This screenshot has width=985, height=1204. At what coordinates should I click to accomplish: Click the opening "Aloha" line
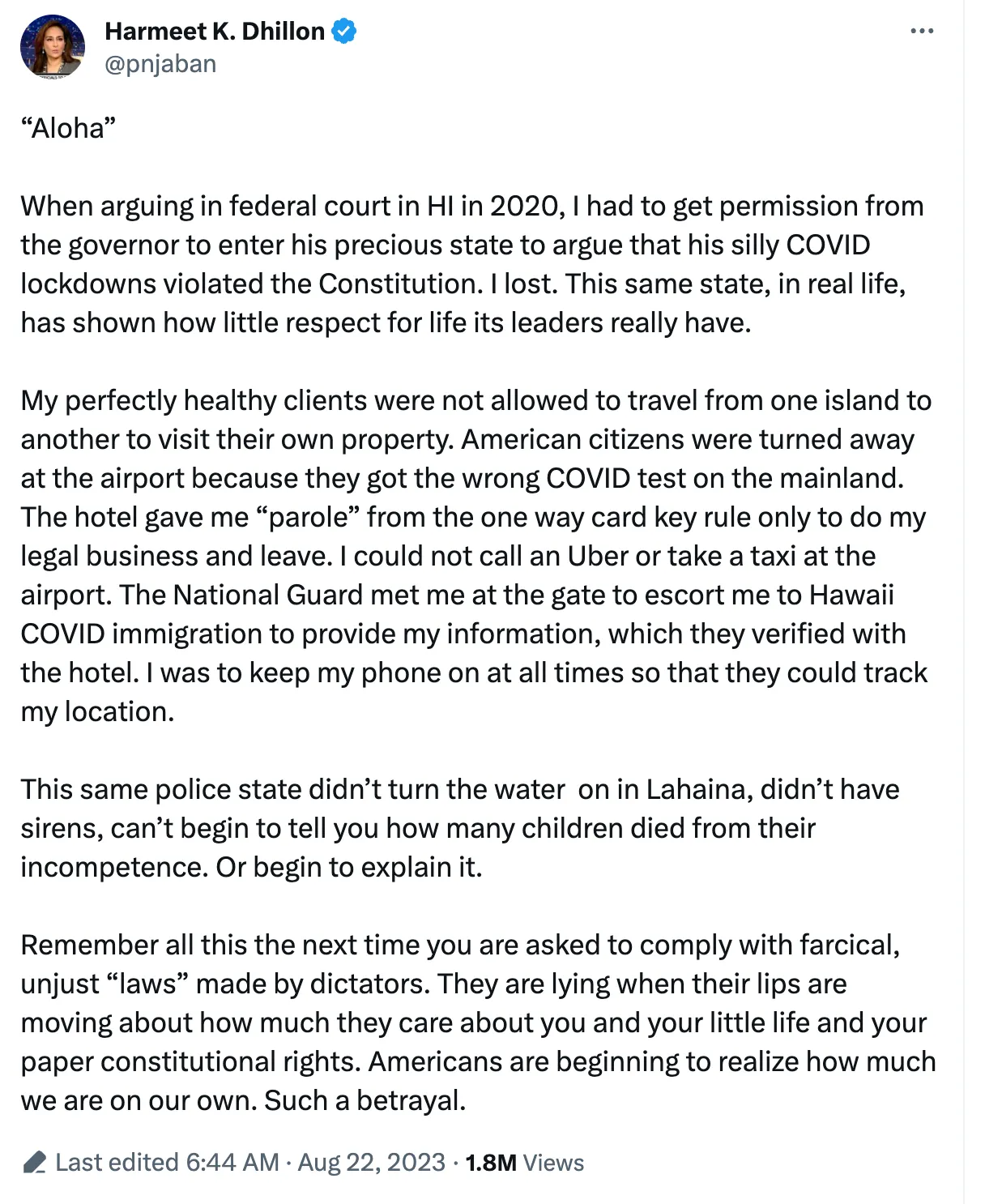(69, 128)
